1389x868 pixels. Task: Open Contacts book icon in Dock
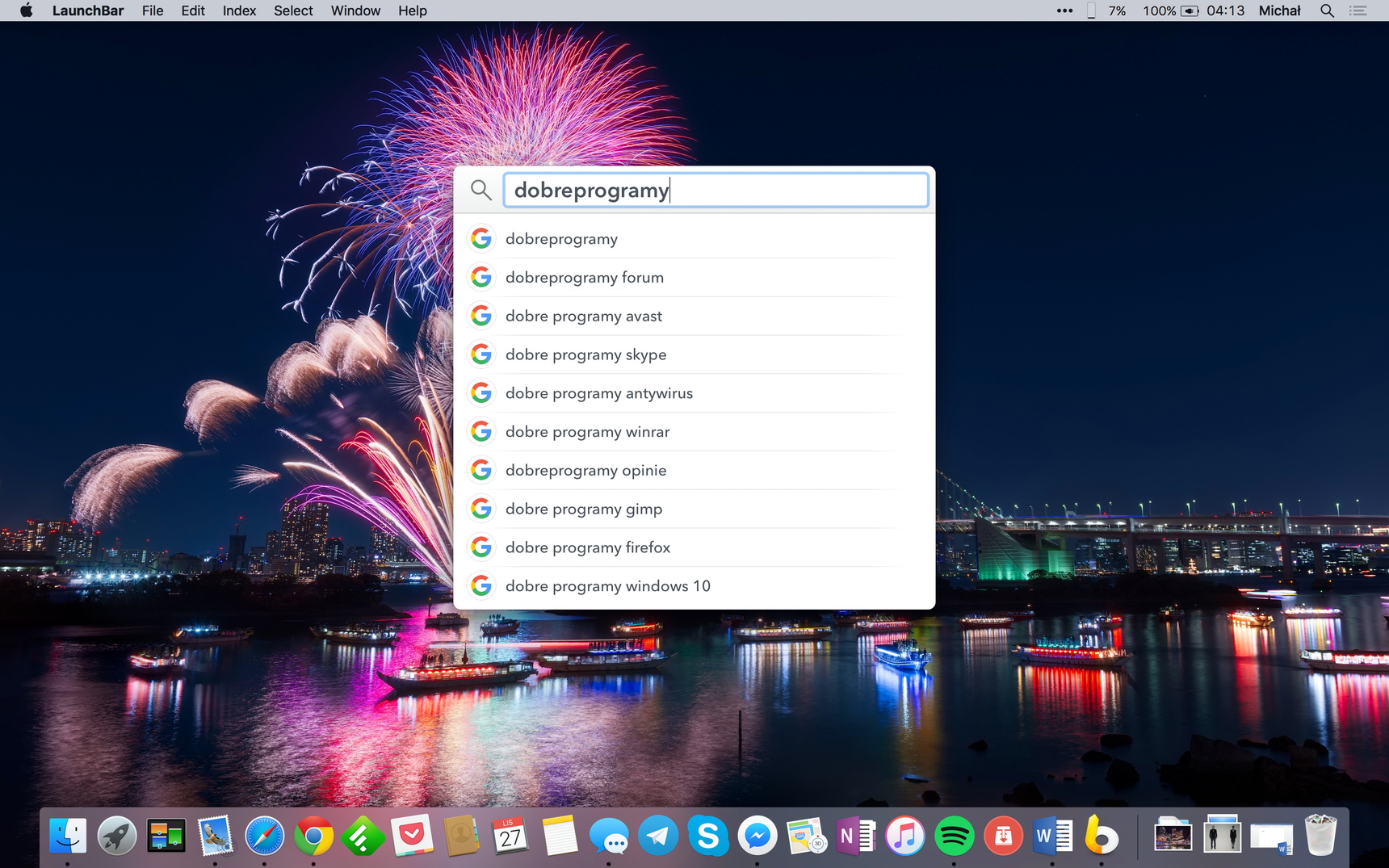(x=461, y=836)
